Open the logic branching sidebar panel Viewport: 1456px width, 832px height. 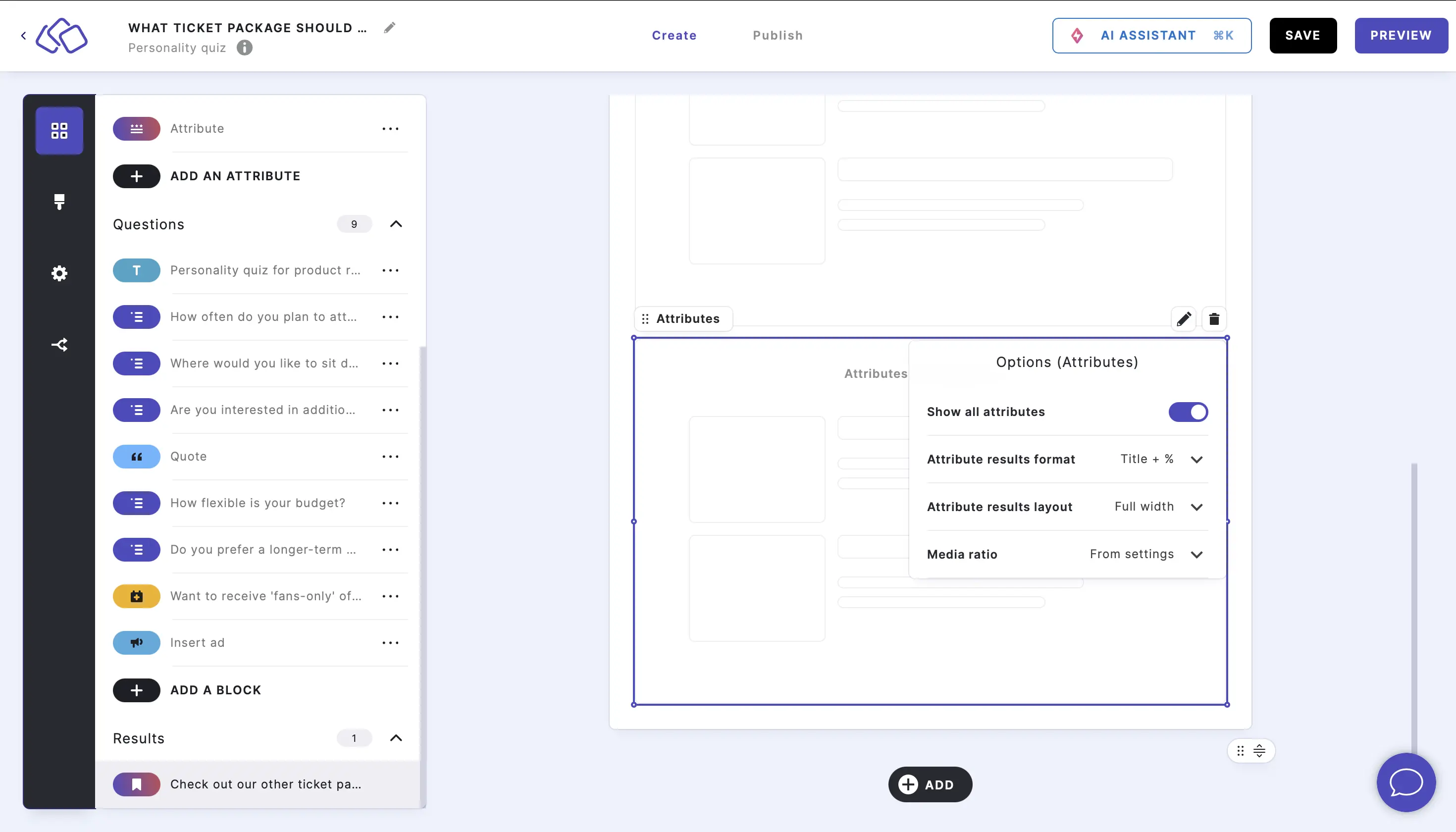(59, 345)
